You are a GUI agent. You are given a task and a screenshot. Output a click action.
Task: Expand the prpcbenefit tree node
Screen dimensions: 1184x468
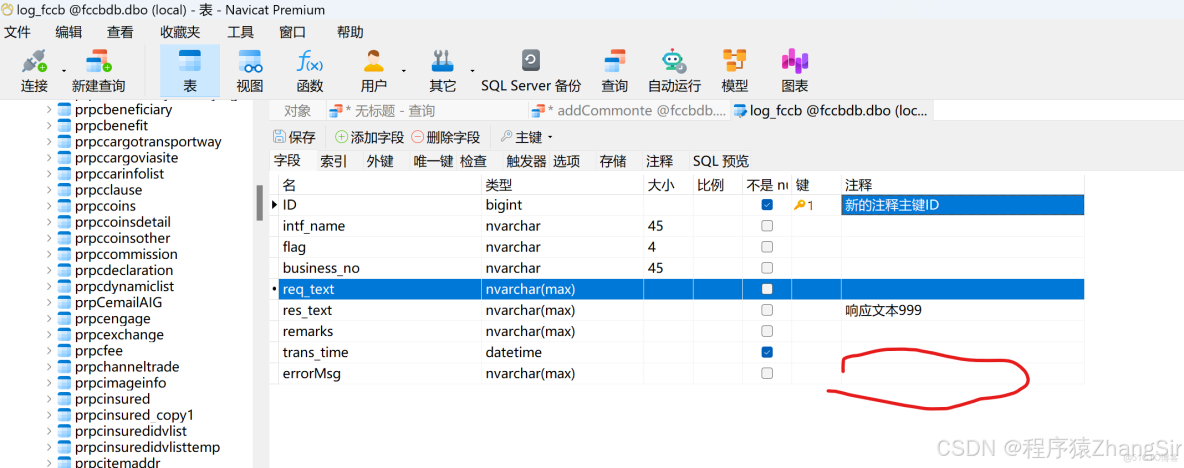49,125
